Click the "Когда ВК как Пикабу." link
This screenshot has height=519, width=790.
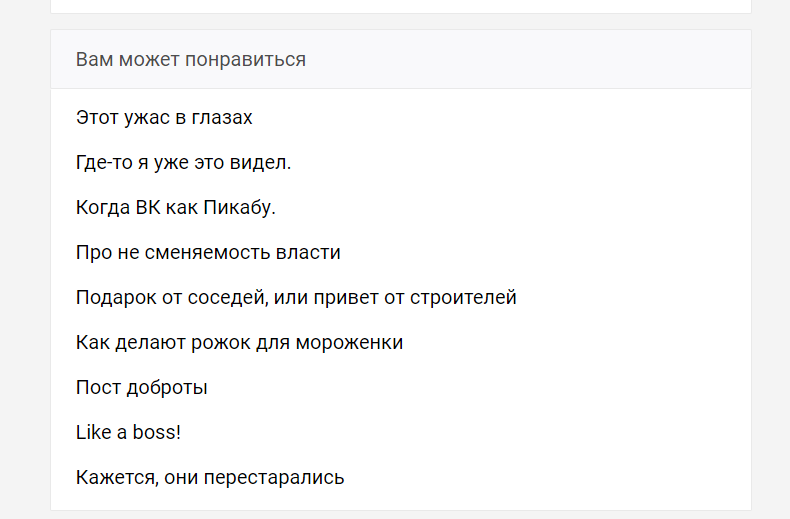coord(175,208)
